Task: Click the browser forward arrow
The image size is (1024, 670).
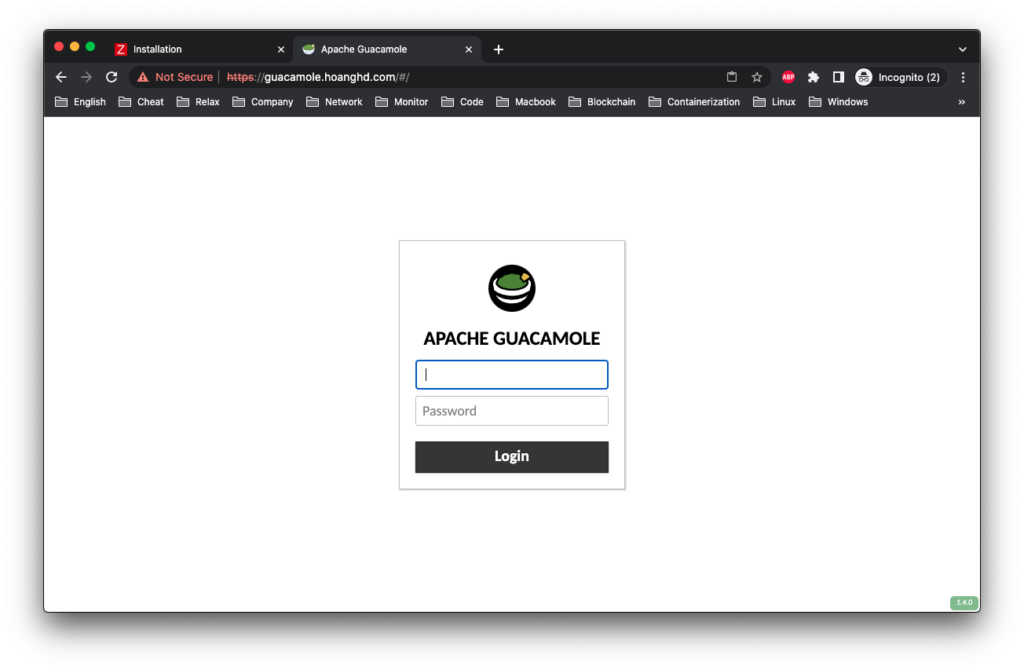Action: (86, 77)
